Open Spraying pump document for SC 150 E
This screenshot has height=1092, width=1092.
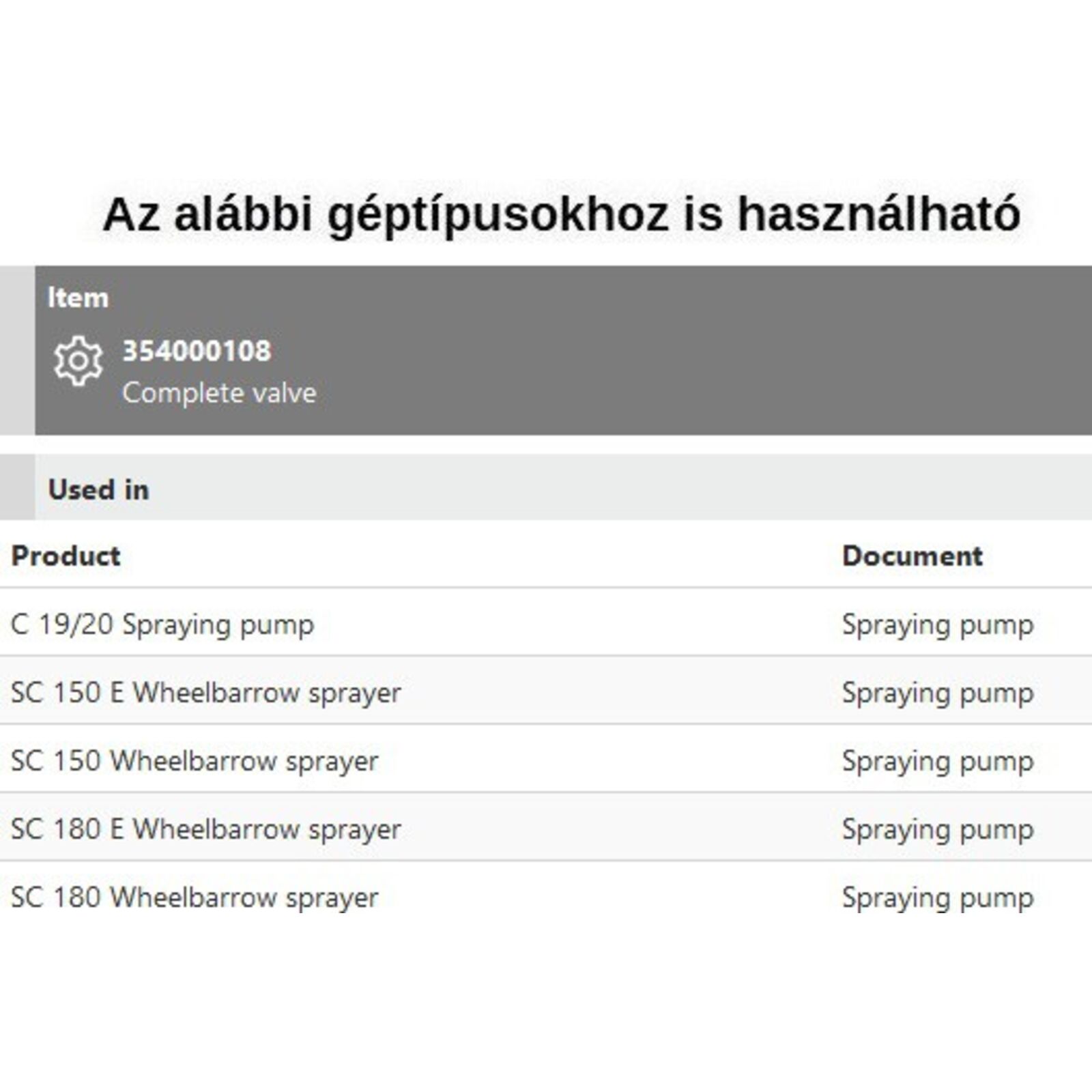pyautogui.click(x=938, y=693)
